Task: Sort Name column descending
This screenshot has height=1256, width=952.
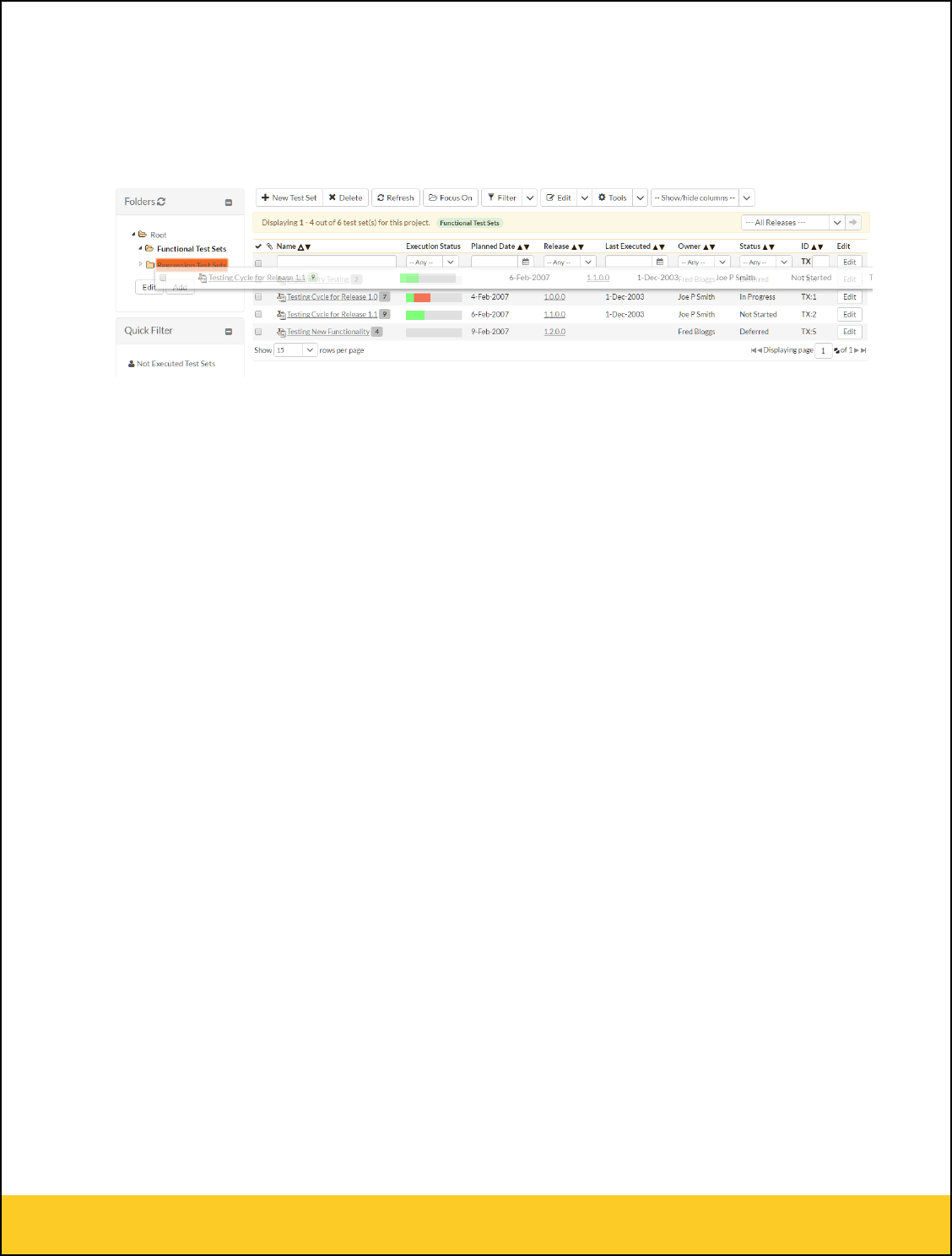Action: pos(307,246)
